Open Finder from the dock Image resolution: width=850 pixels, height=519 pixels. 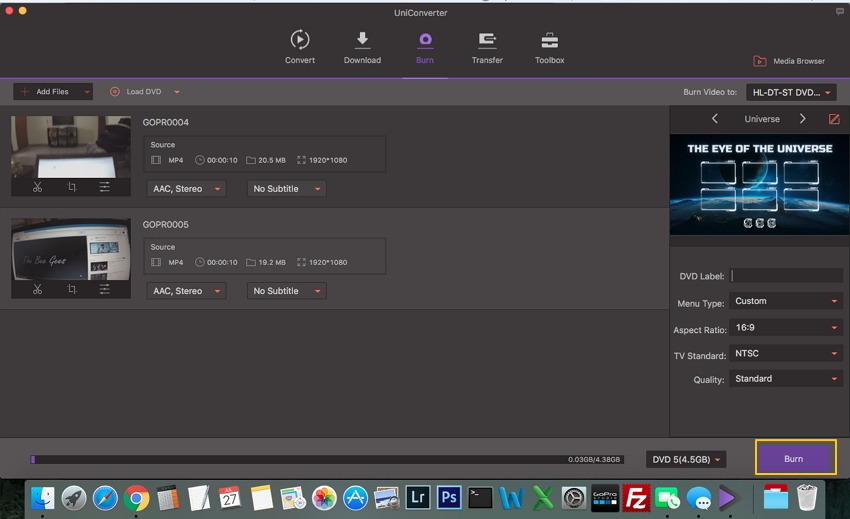click(x=42, y=498)
